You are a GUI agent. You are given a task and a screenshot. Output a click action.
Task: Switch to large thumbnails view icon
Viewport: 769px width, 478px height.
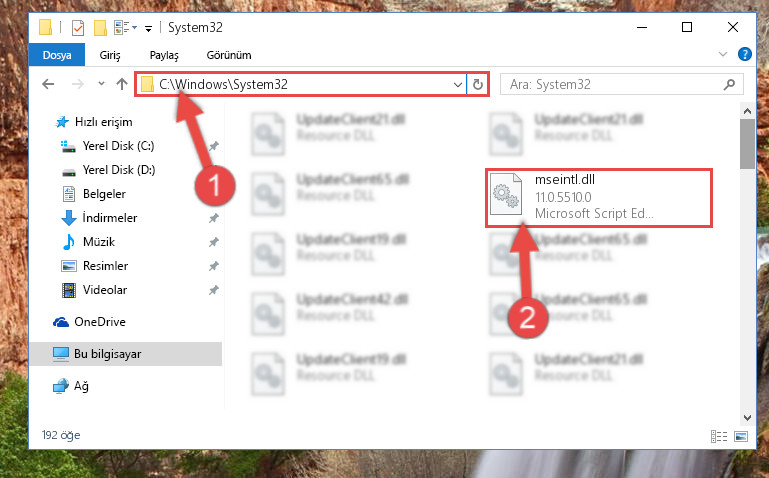(x=741, y=436)
